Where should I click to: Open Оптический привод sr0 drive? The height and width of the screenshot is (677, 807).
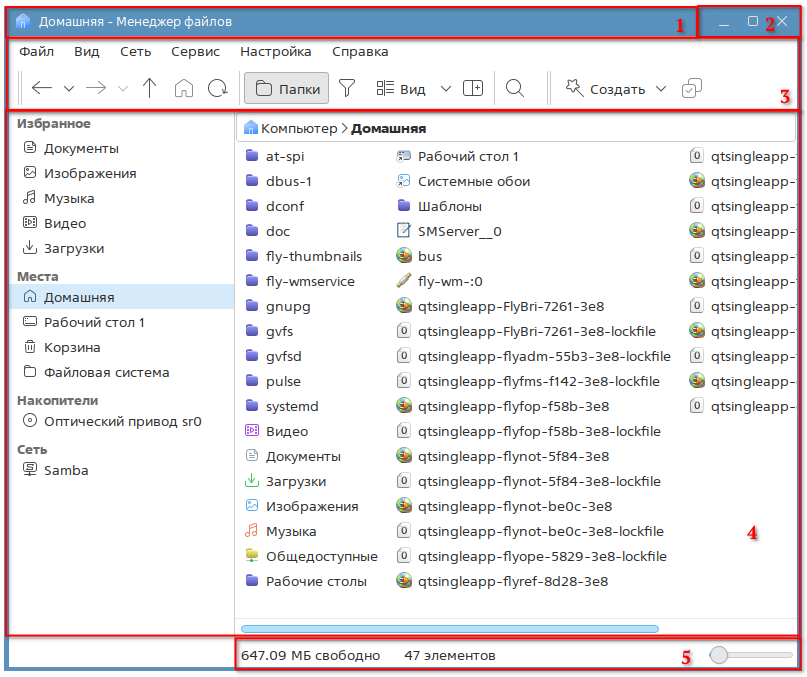[122, 421]
